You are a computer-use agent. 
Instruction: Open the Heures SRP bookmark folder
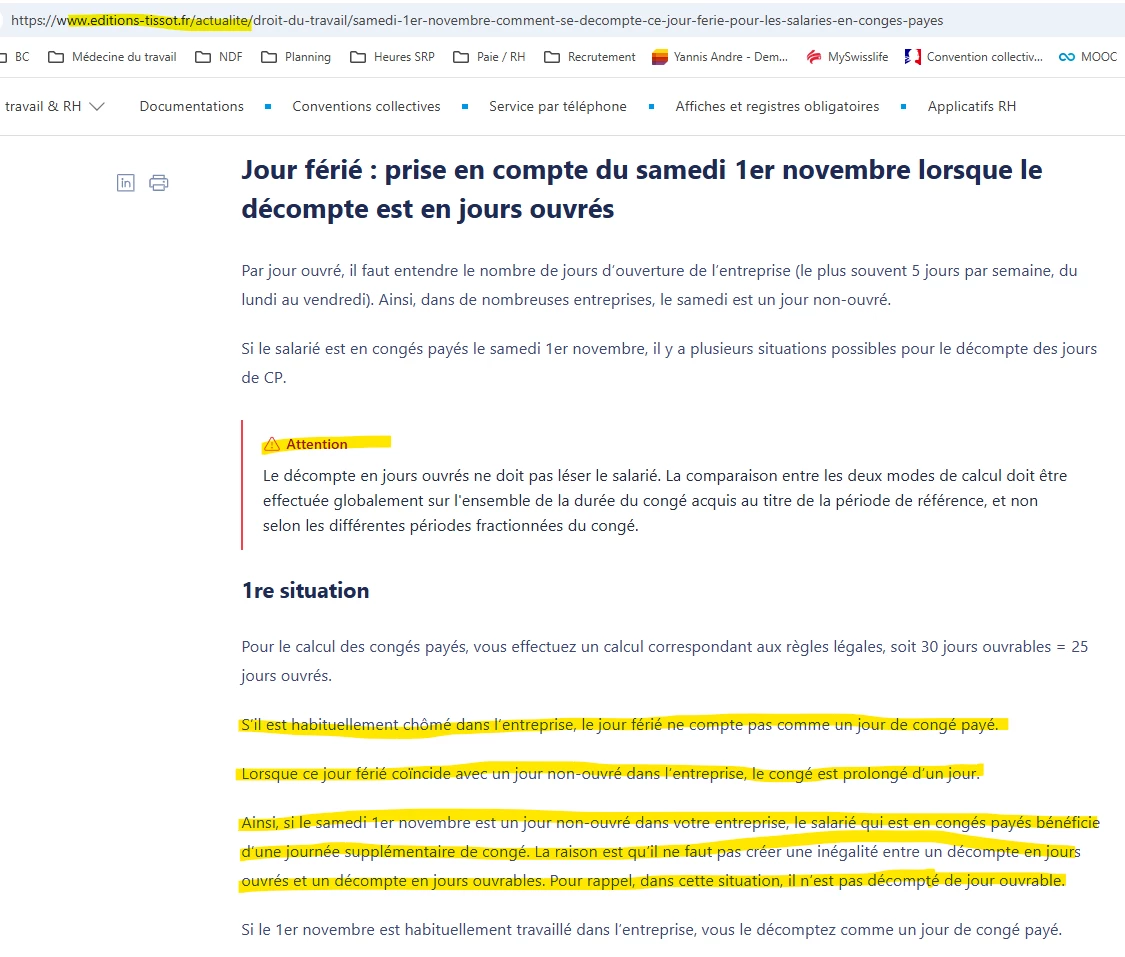click(392, 57)
